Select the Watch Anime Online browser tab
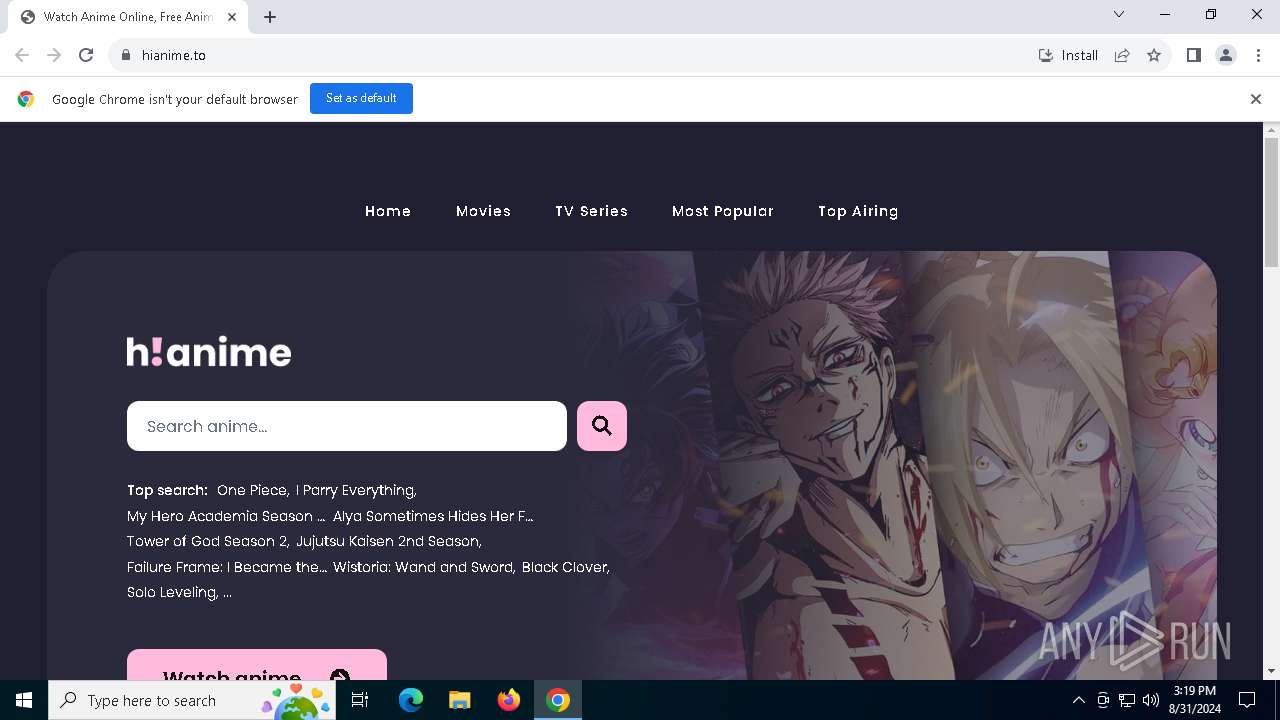Image resolution: width=1280 pixels, height=720 pixels. coord(128,17)
